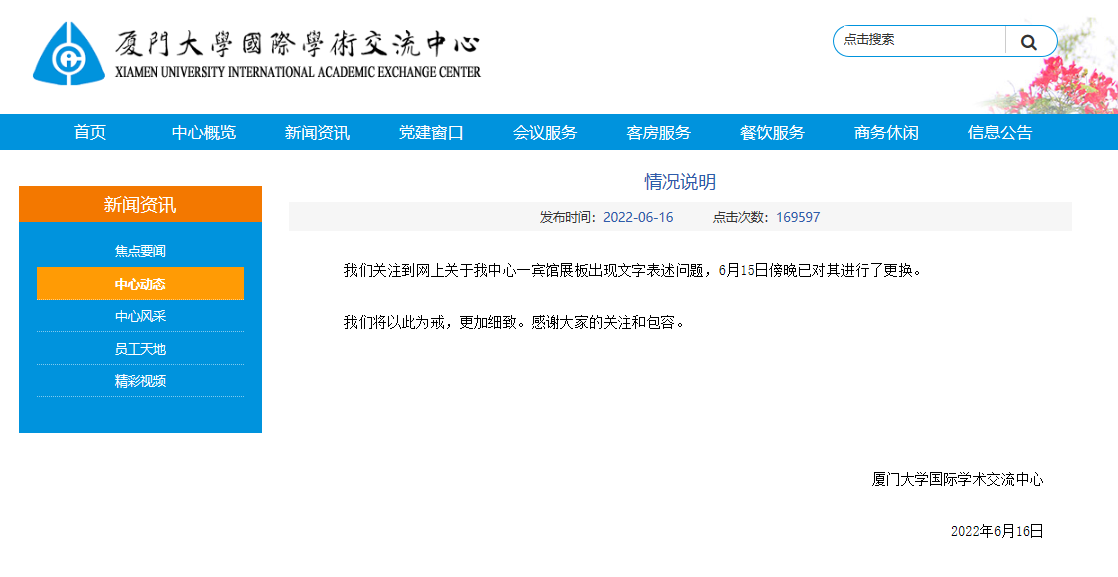
Task: Open the 中心风采 sidebar link
Action: 140,317
